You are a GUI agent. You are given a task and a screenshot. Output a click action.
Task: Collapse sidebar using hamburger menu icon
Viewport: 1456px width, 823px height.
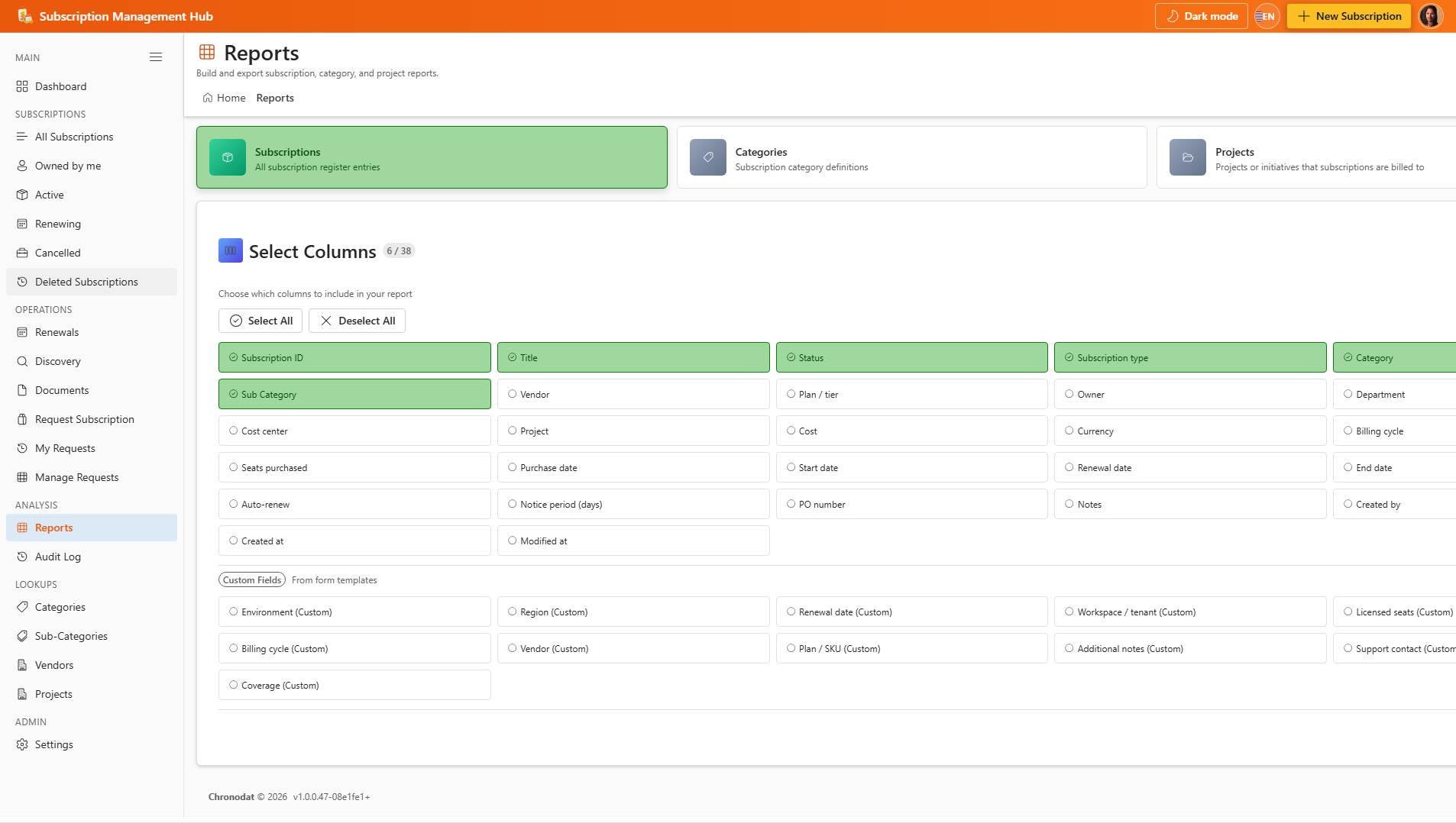(x=156, y=57)
